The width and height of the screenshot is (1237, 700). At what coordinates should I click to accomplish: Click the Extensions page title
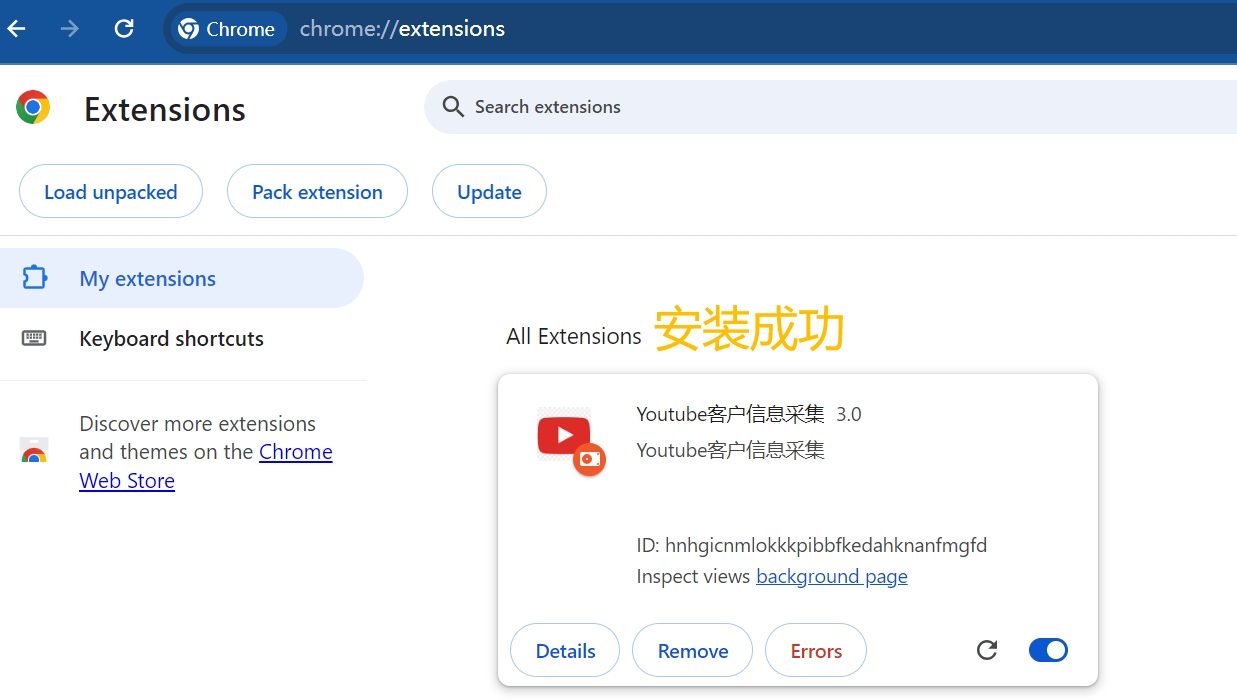click(x=165, y=109)
